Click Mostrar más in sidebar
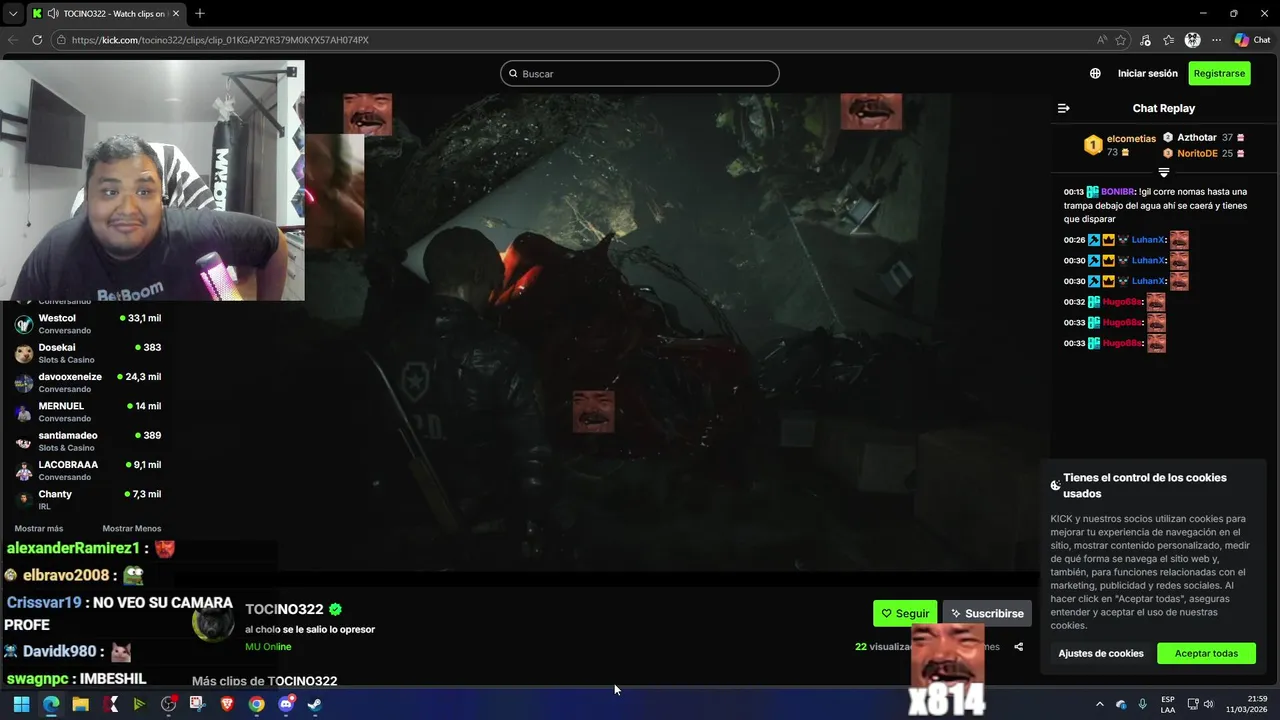This screenshot has height=720, width=1280. pos(39,528)
